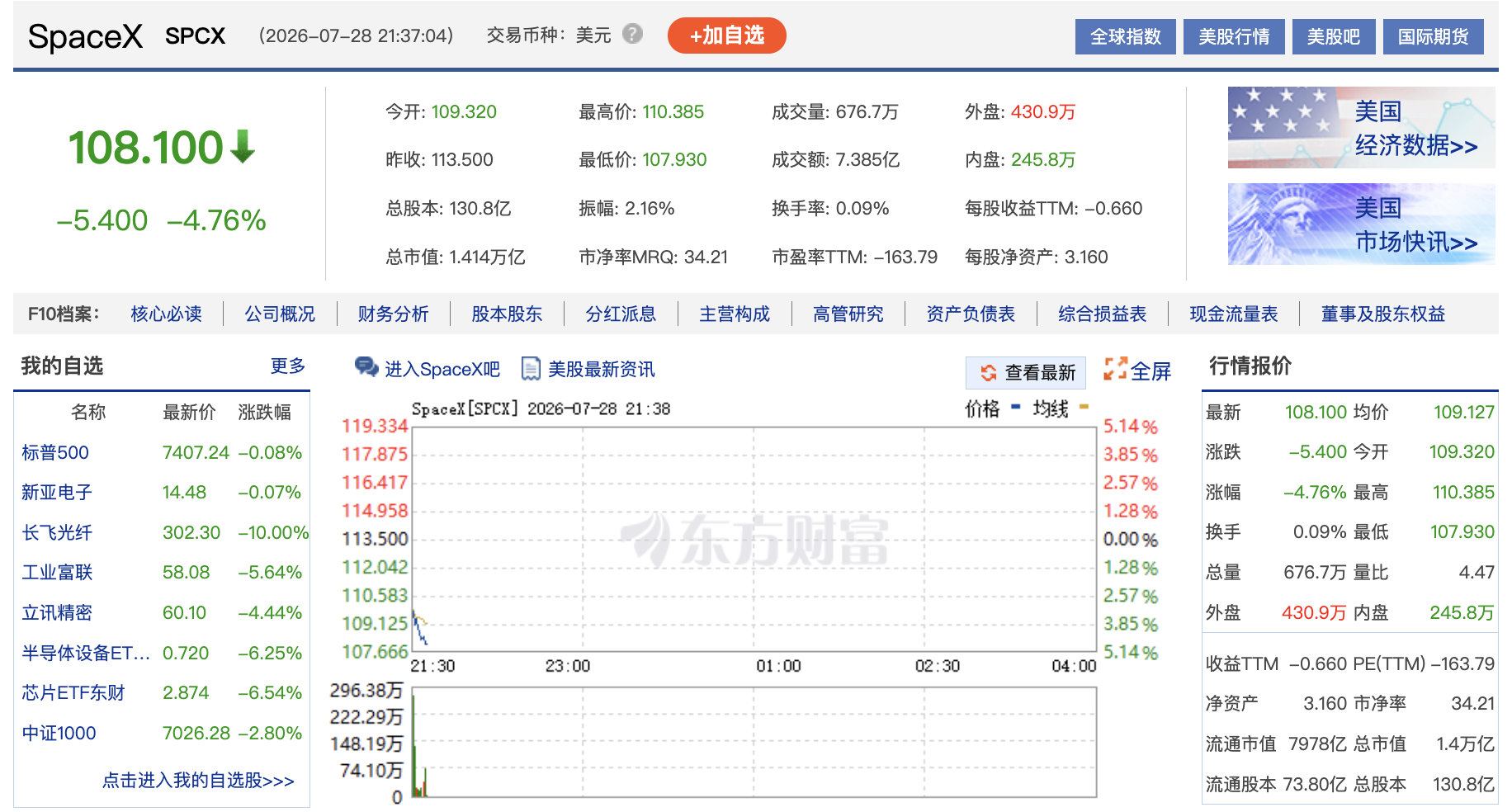Open the 主营构成 F10 tab
The width and height of the screenshot is (1512, 812).
[x=735, y=314]
